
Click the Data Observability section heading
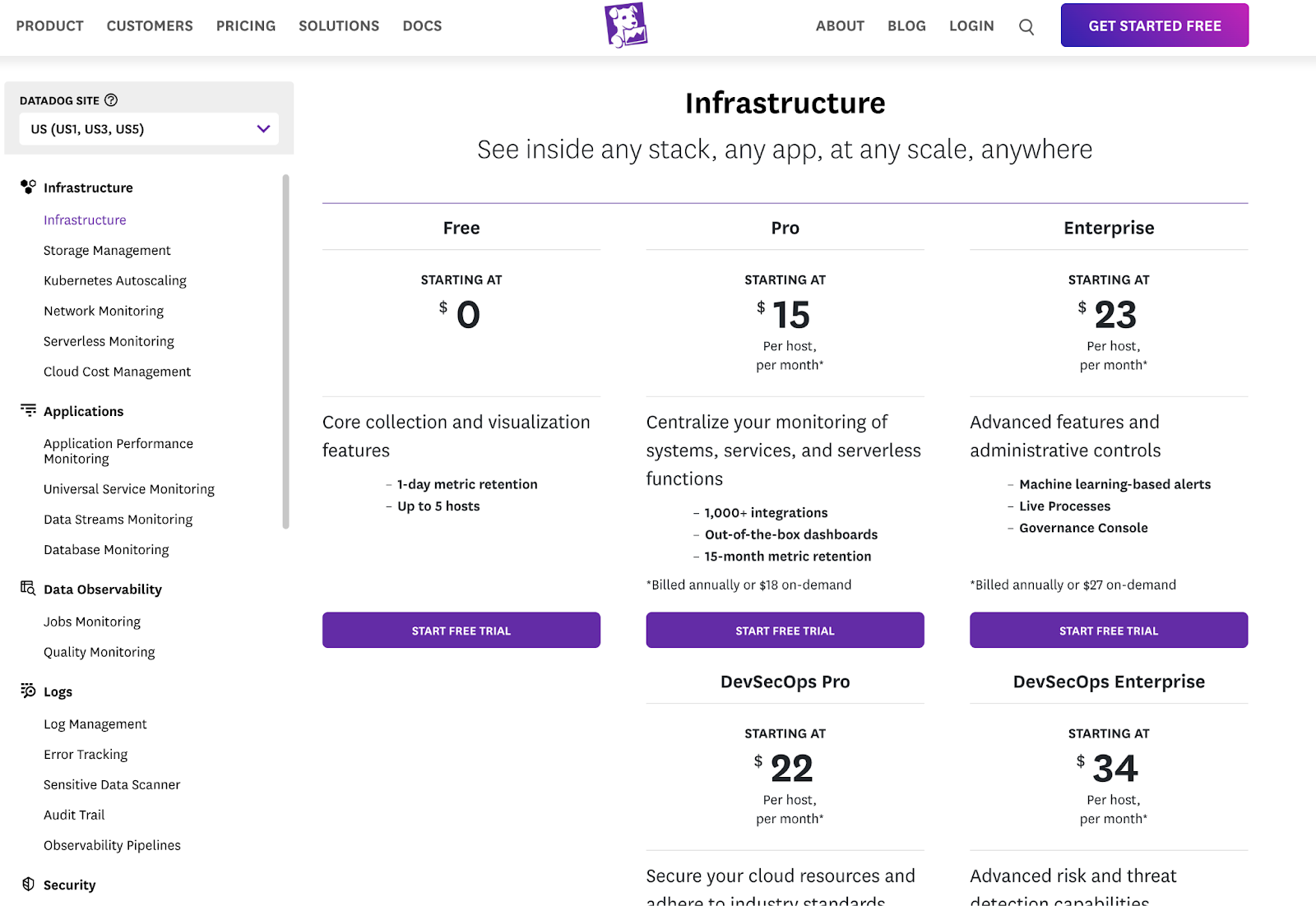click(103, 589)
